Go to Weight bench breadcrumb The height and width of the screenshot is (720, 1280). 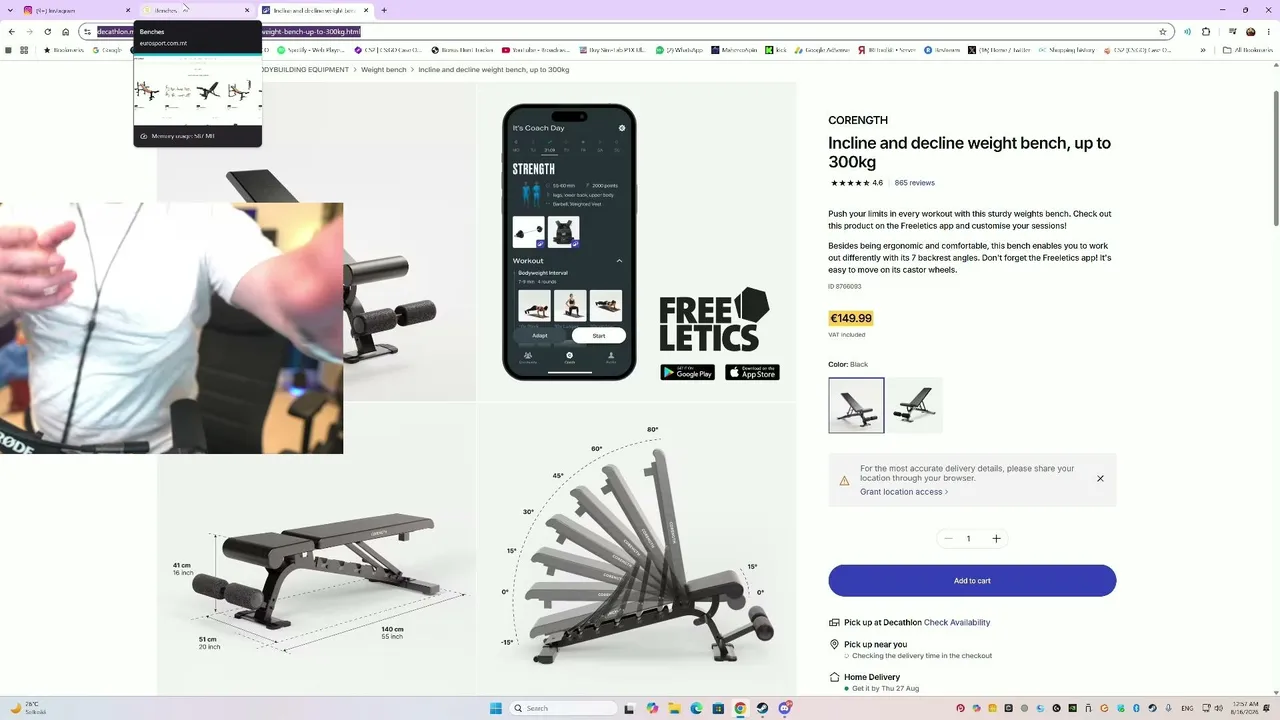point(384,70)
